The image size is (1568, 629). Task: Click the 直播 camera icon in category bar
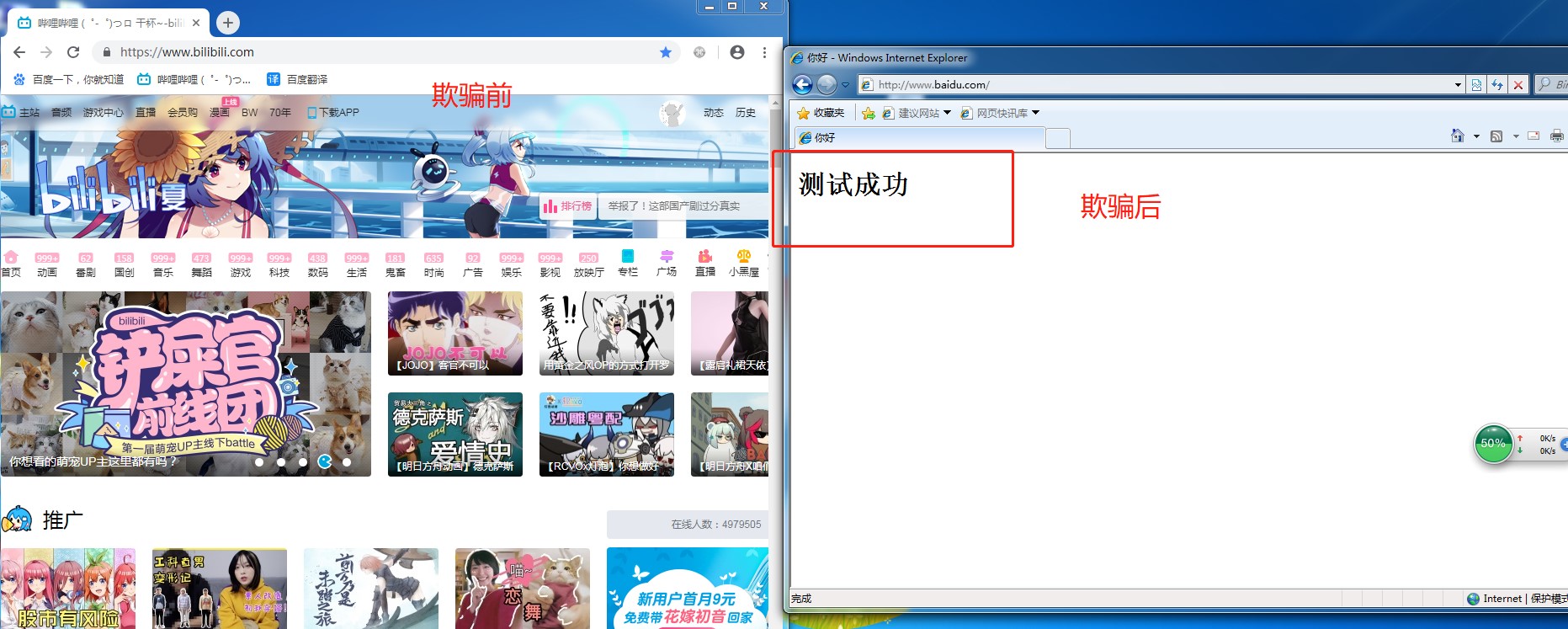click(705, 264)
